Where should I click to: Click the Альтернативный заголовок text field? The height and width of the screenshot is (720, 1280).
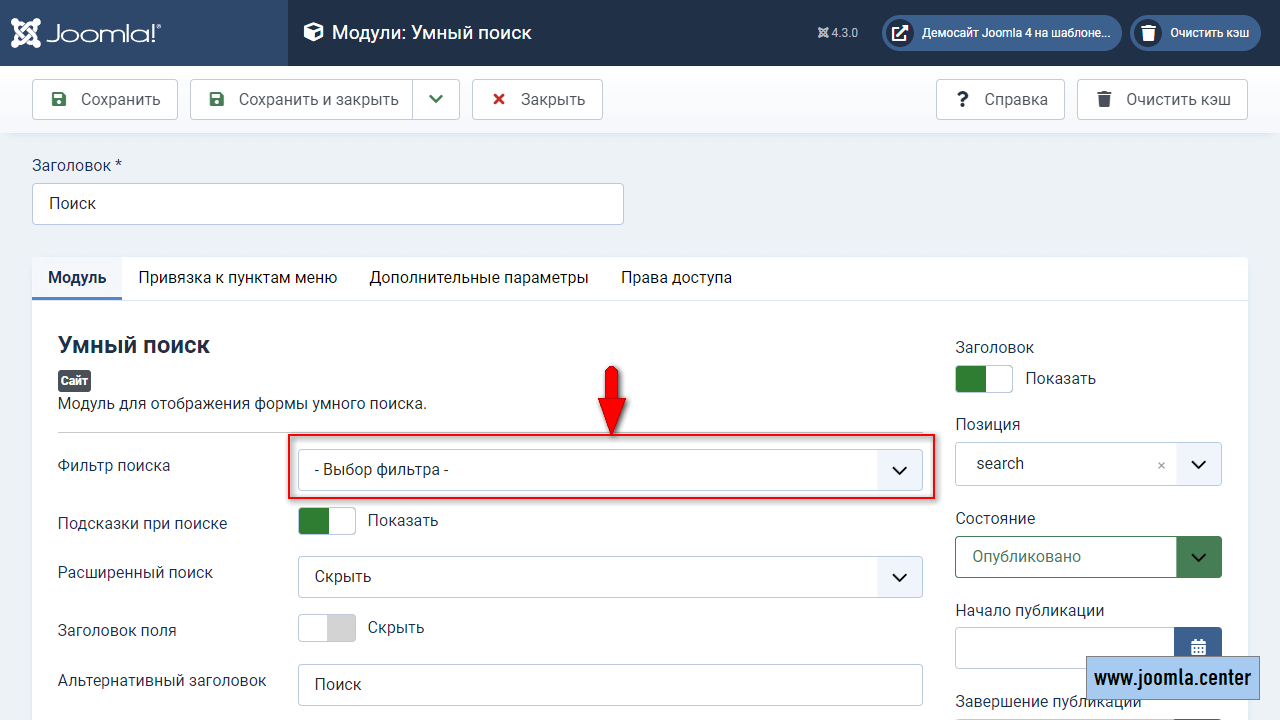[x=610, y=685]
